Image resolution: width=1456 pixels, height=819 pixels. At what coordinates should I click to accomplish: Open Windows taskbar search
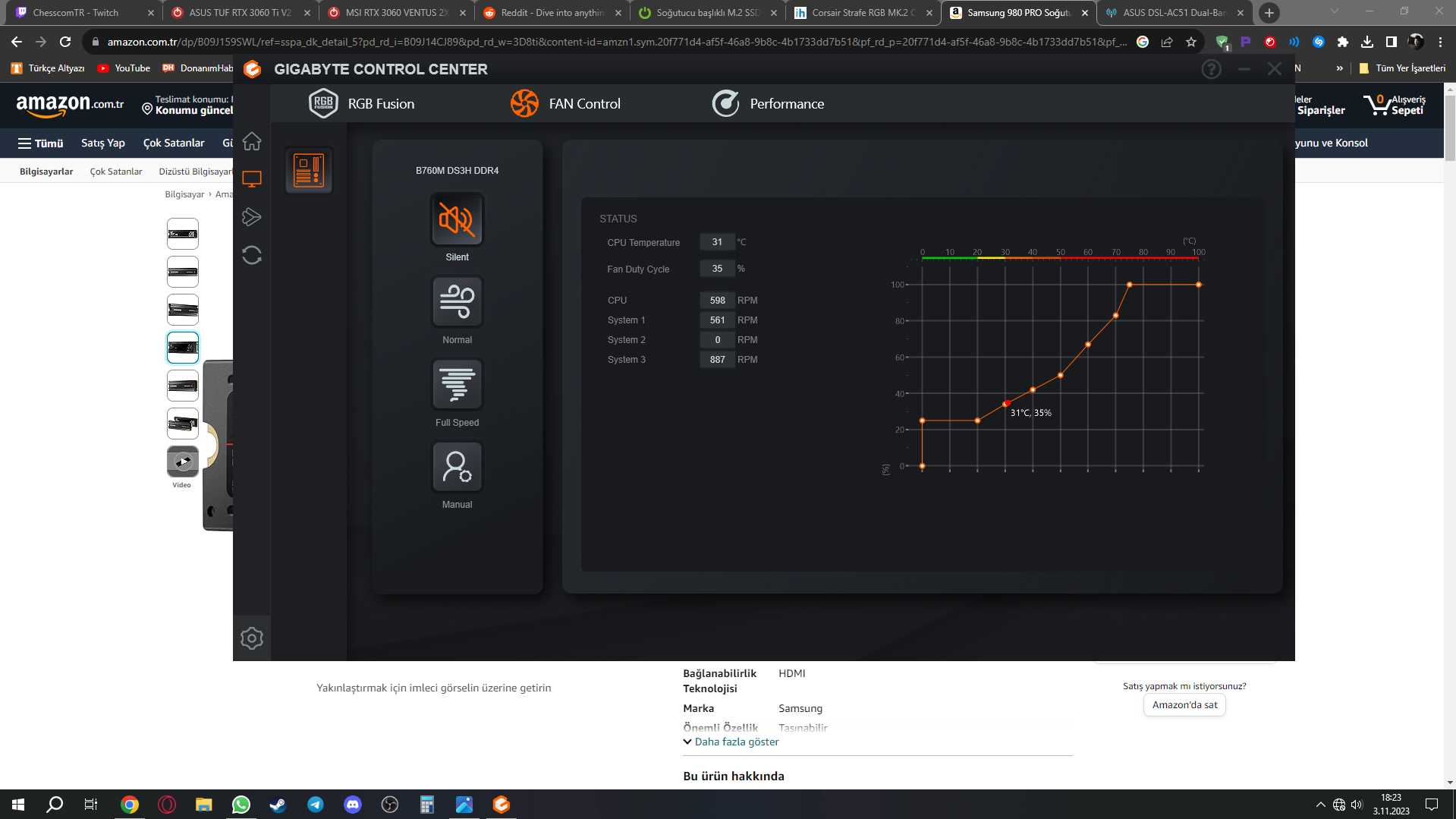click(55, 805)
